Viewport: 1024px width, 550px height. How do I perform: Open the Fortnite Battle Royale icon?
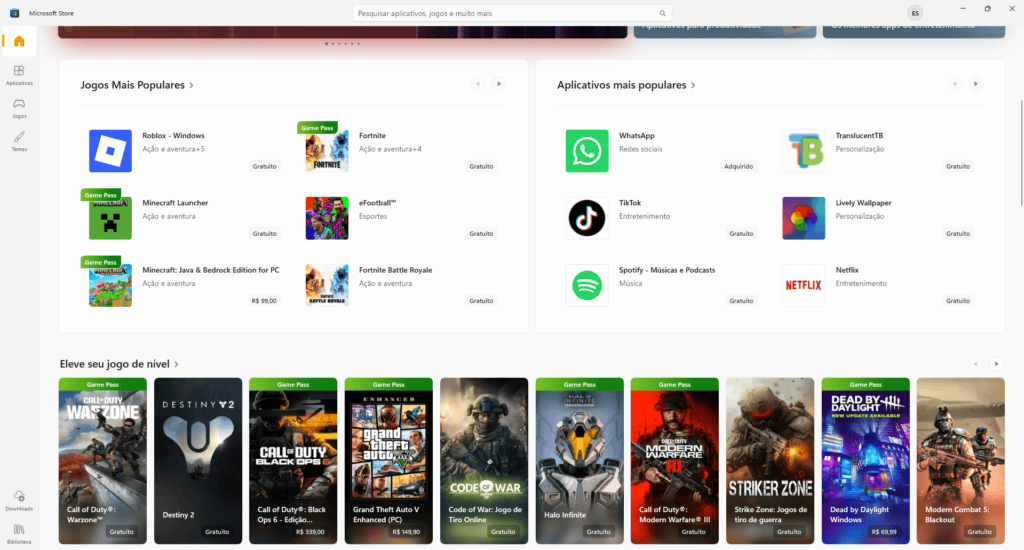(x=327, y=285)
